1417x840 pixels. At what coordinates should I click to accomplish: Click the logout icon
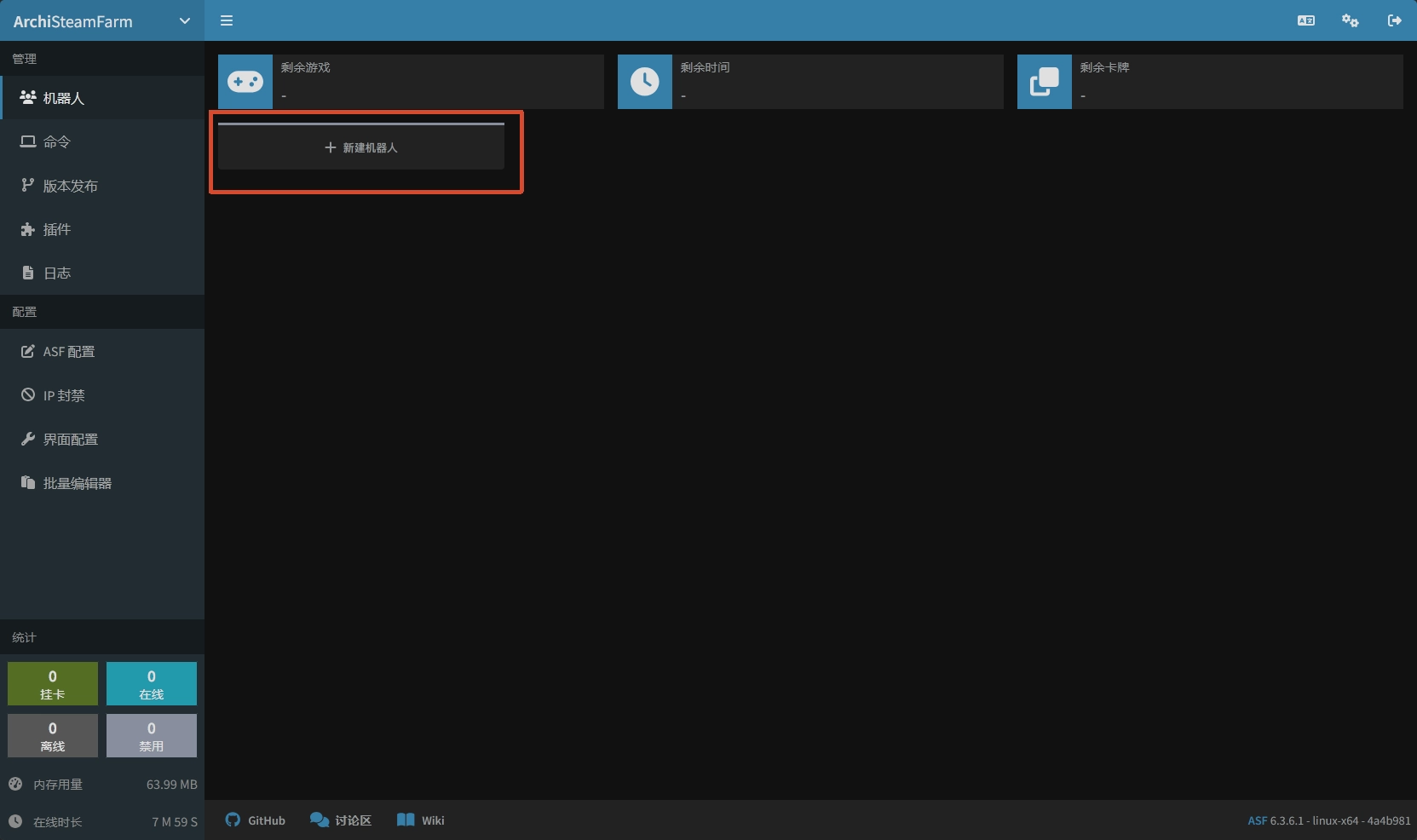[1394, 20]
